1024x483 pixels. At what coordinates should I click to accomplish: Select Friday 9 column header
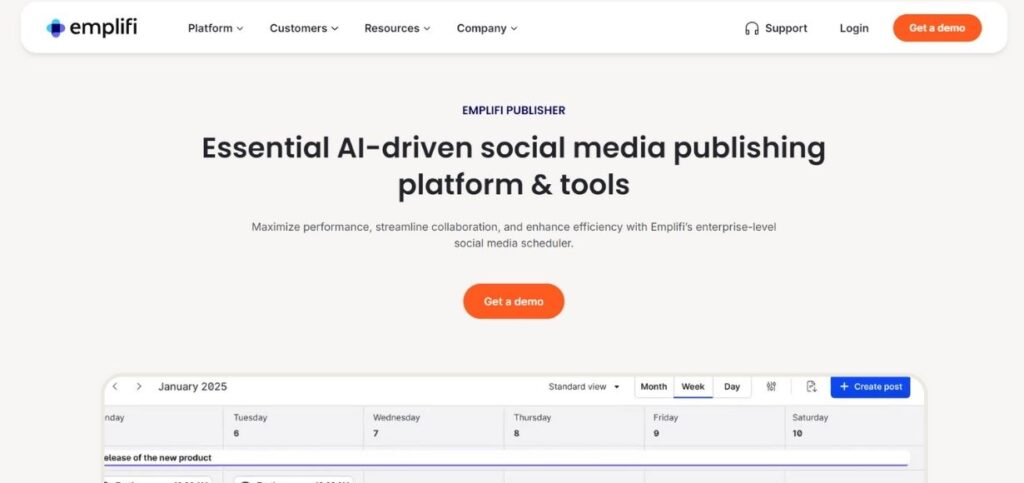tap(714, 425)
